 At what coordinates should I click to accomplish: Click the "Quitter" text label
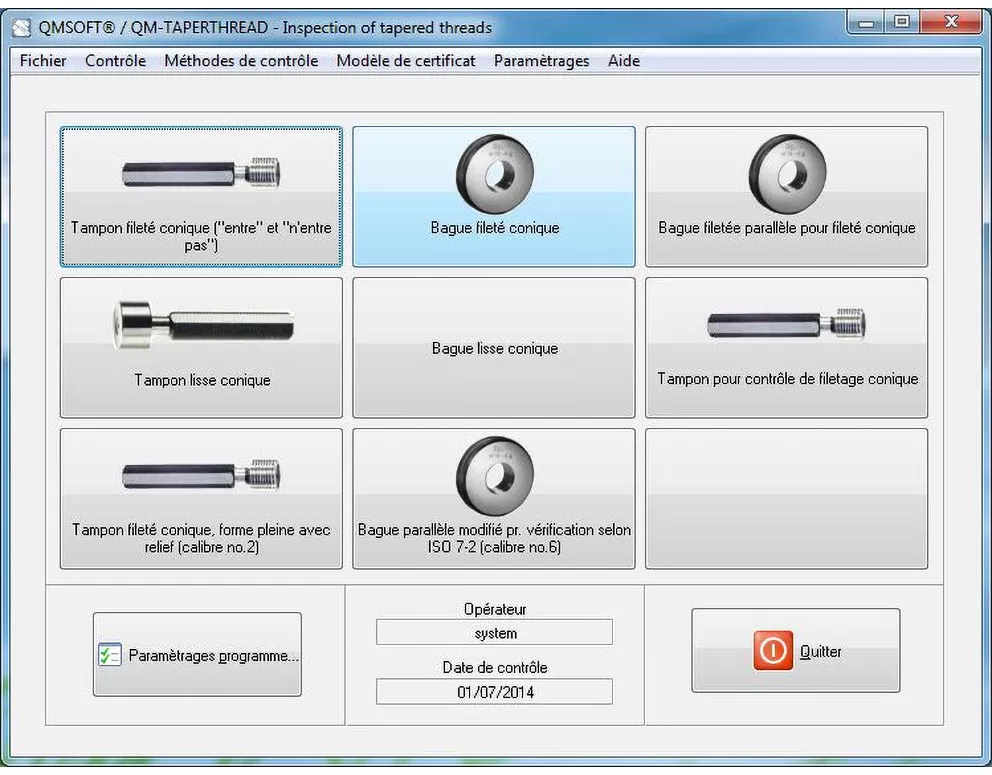pos(821,652)
